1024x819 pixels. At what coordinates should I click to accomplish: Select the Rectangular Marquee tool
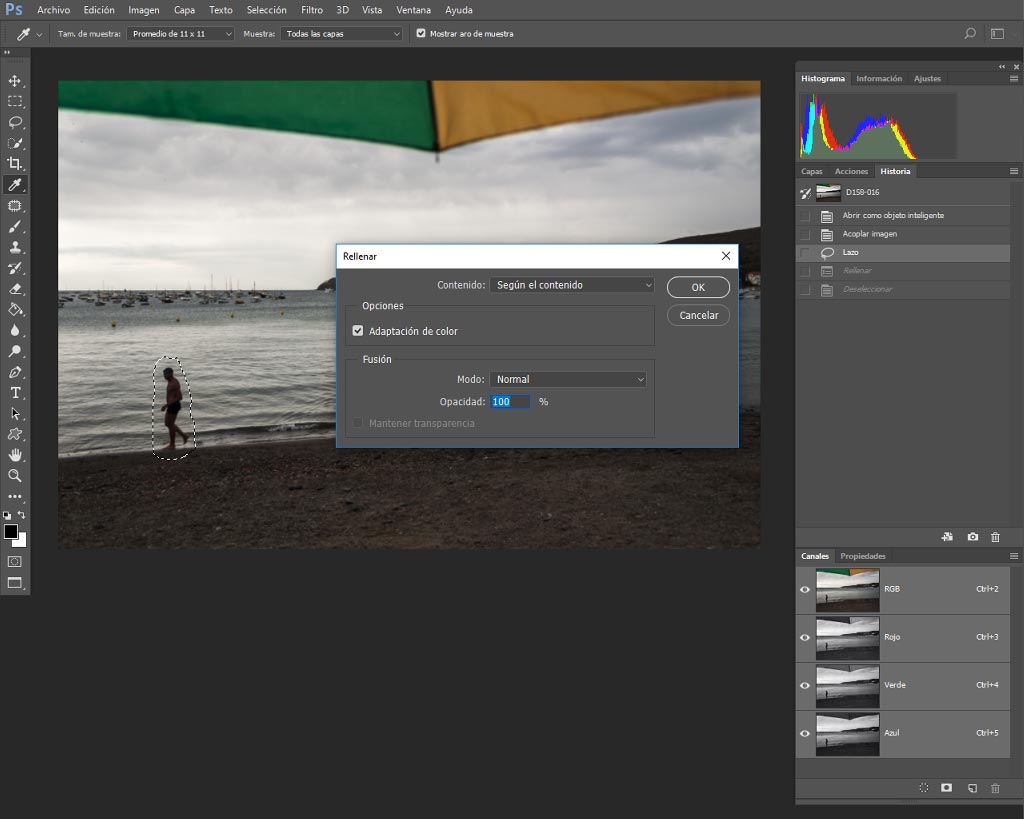pos(14,101)
